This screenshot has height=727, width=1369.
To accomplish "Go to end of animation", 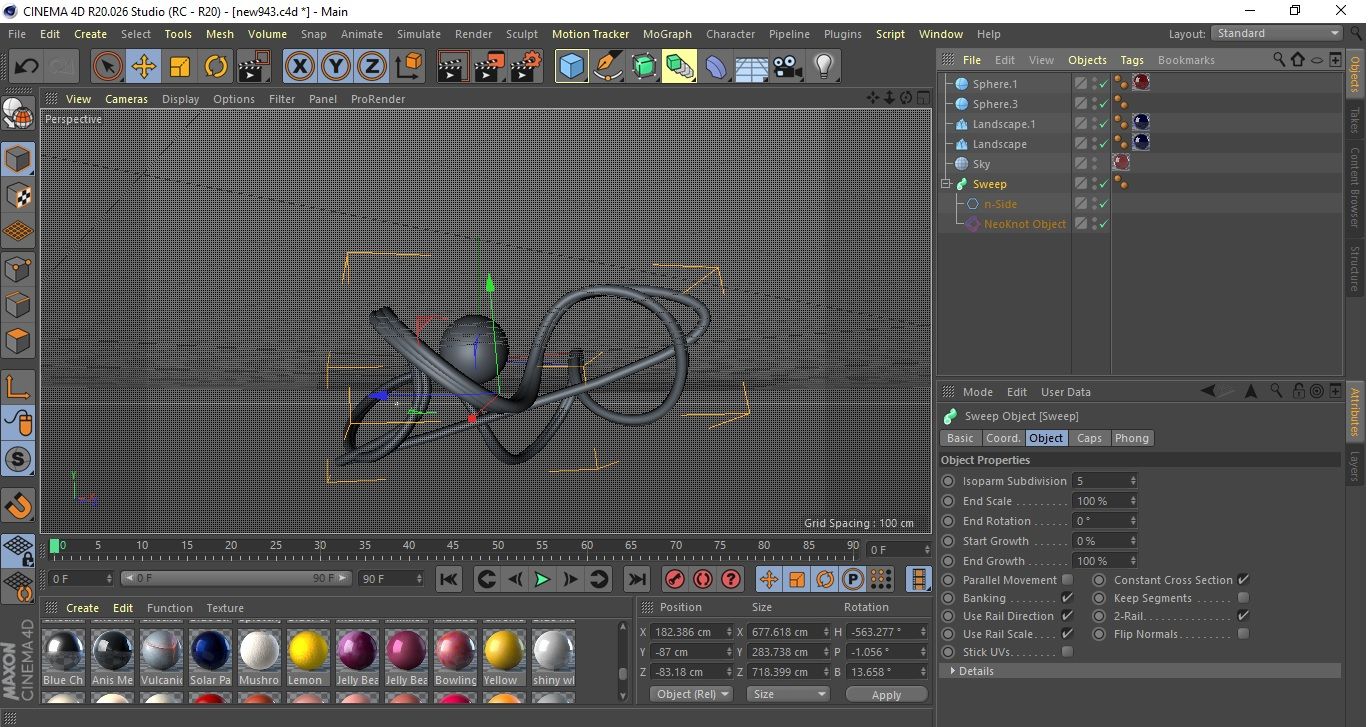I will 636,579.
